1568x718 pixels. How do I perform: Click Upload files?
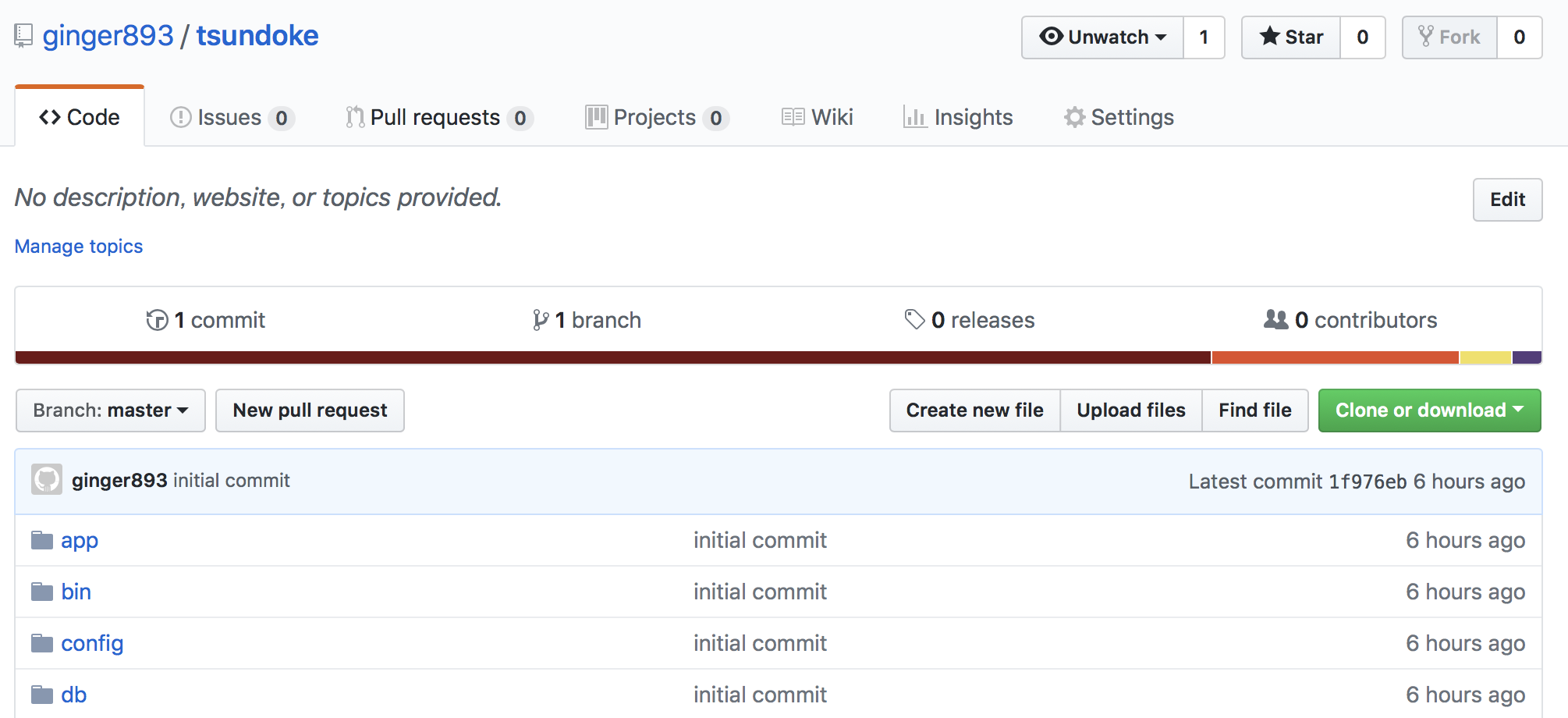pos(1131,411)
